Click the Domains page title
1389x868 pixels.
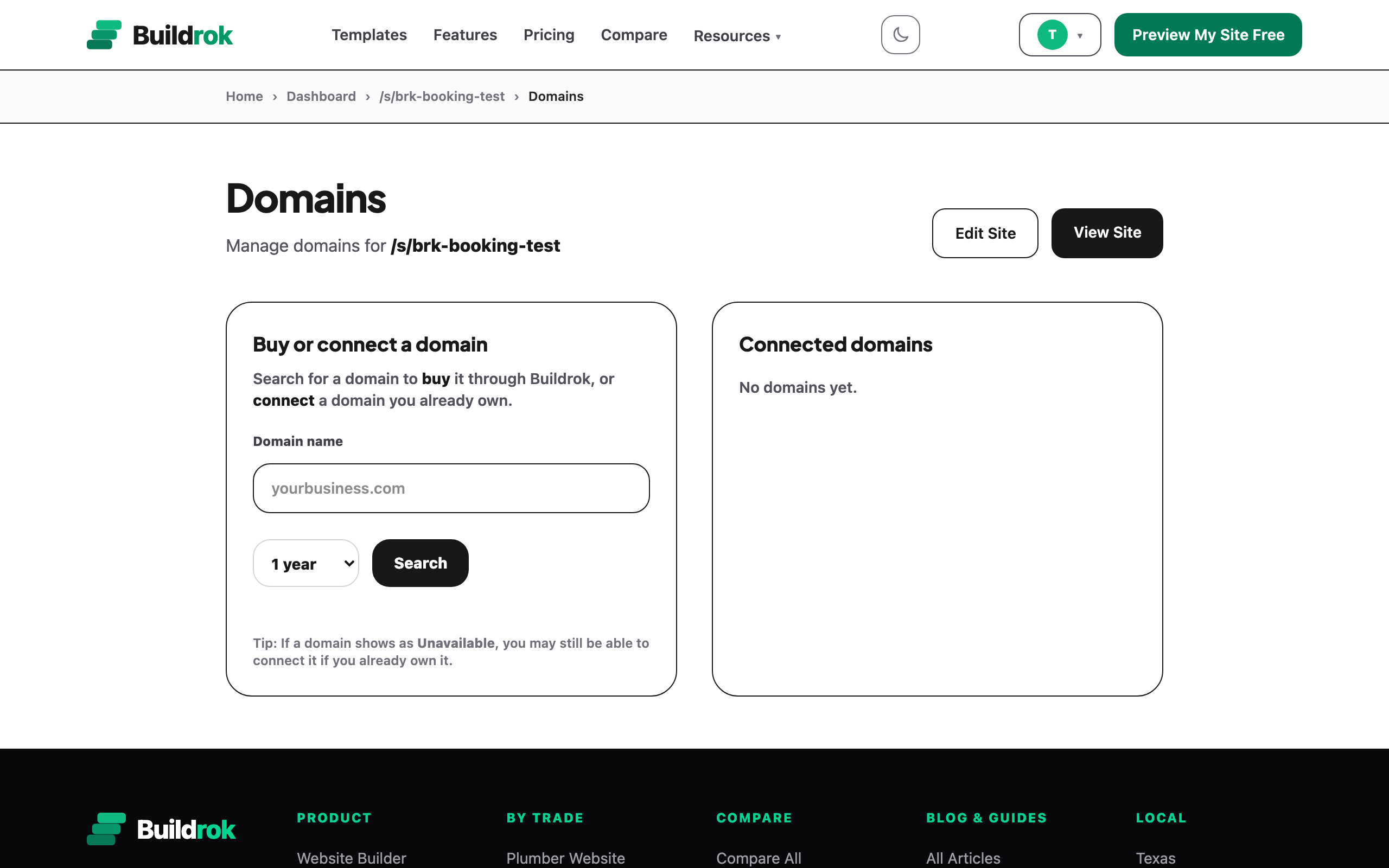click(306, 199)
